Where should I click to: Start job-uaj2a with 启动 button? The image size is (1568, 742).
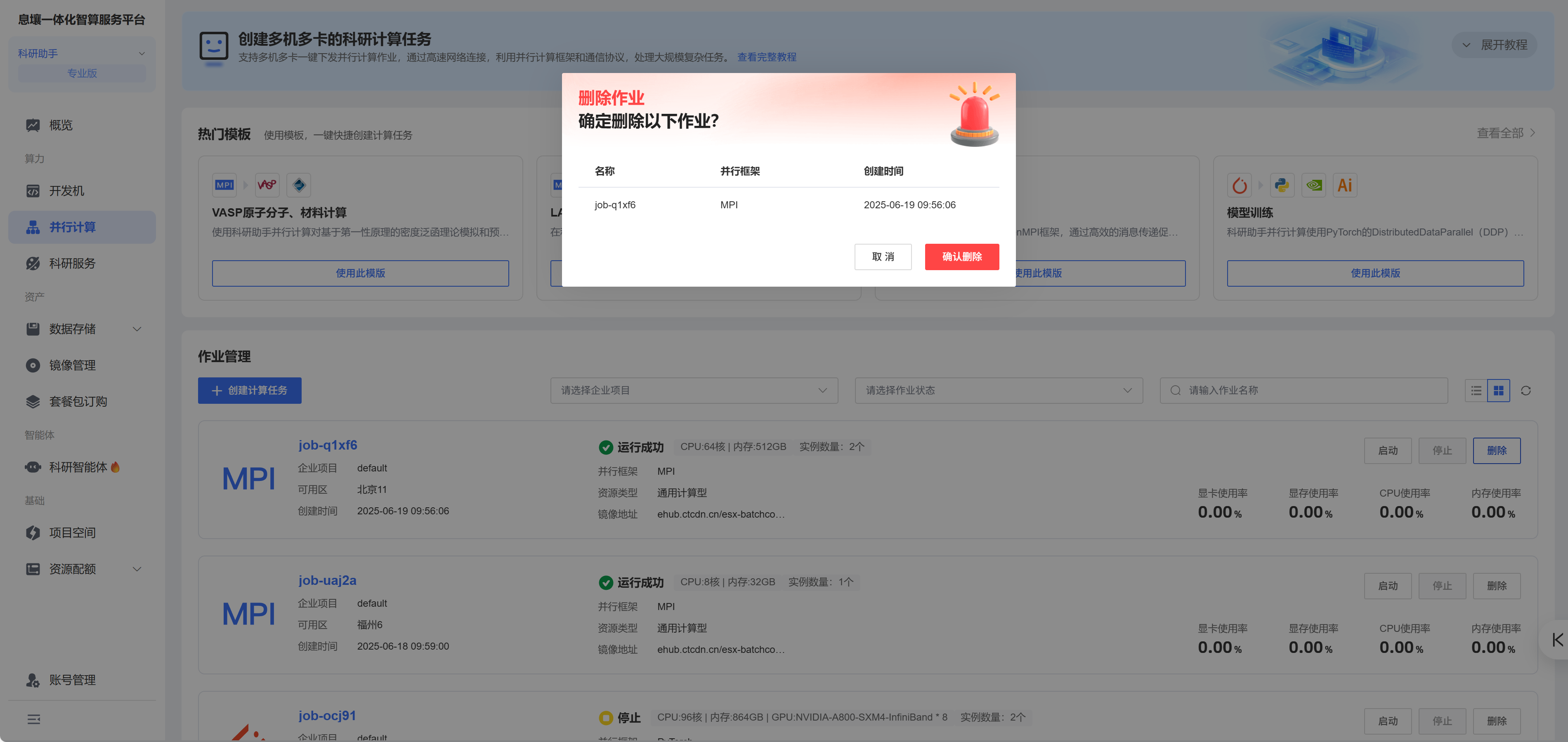click(1387, 586)
